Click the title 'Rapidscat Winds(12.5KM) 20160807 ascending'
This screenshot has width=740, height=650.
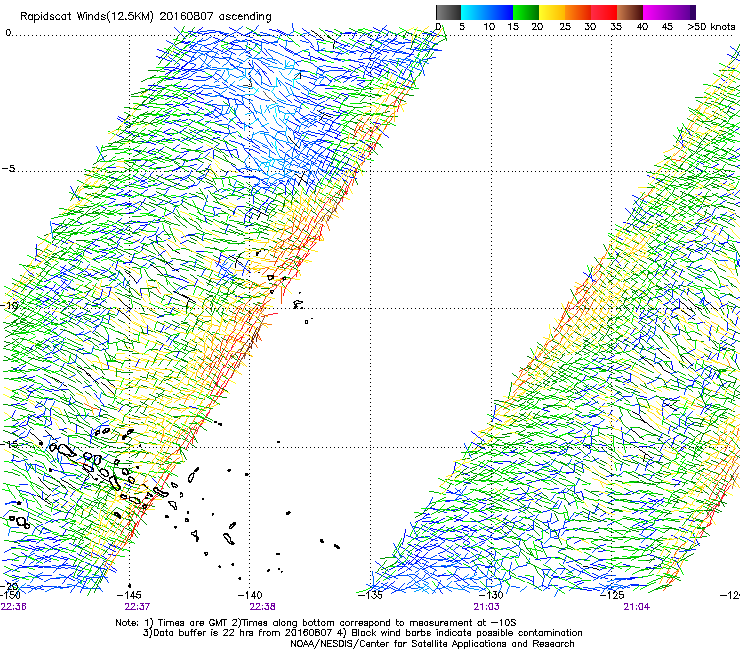(146, 16)
